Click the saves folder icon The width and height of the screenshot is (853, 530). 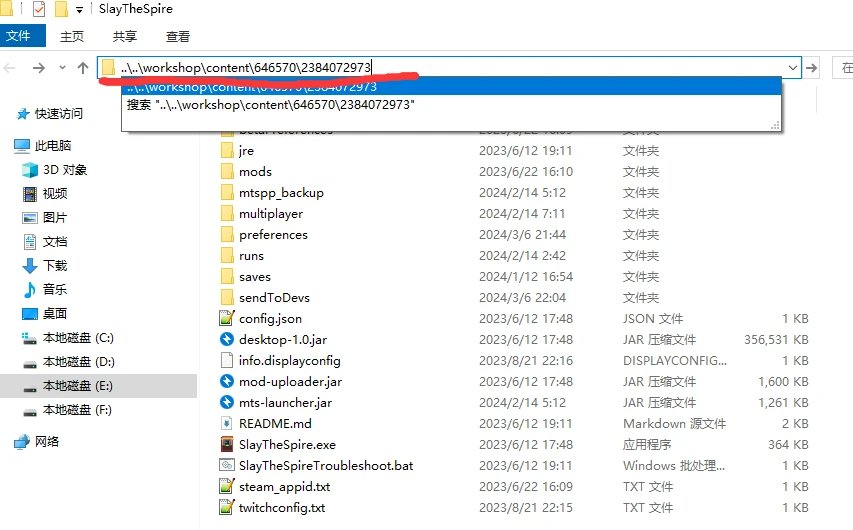tap(227, 277)
